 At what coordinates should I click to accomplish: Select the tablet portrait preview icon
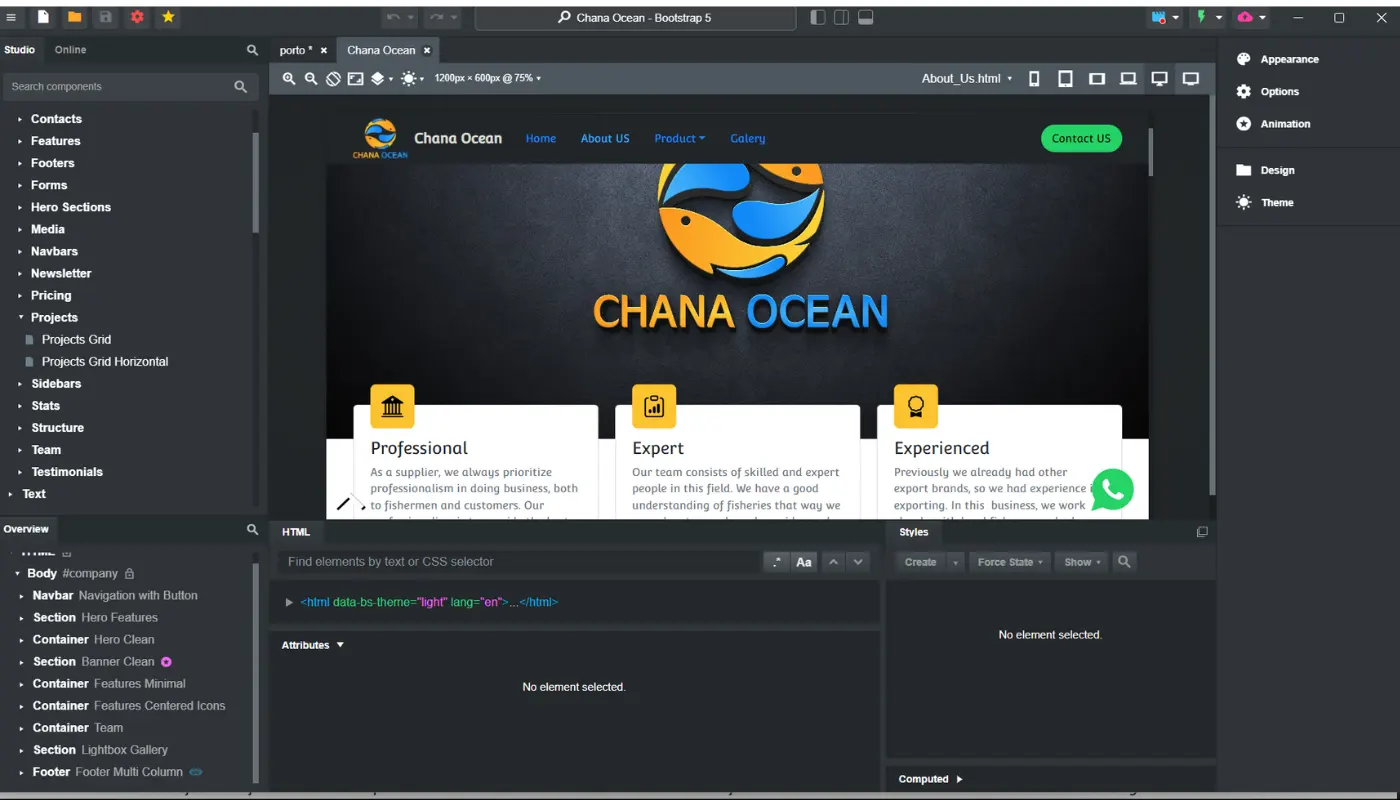point(1065,78)
